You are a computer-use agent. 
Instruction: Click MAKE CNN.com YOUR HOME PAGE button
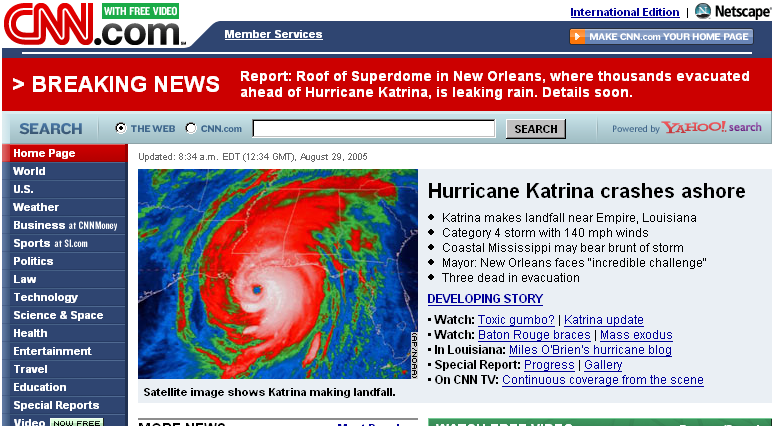(661, 36)
